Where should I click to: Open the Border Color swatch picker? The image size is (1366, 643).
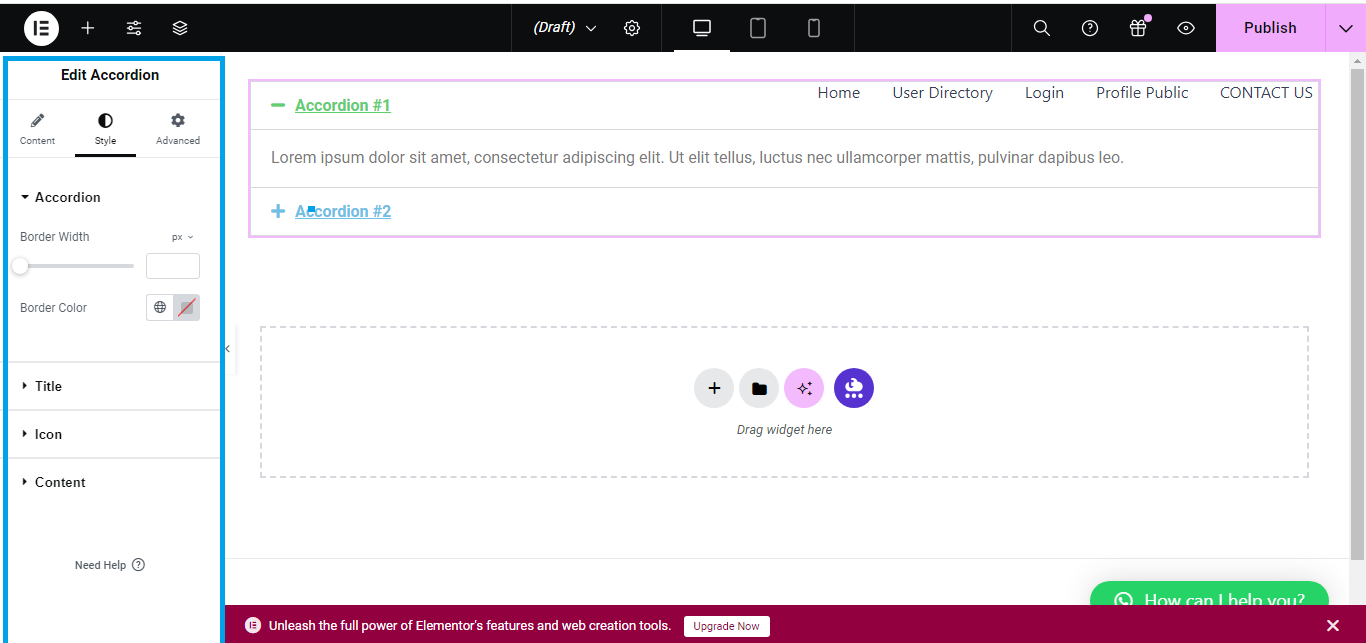point(187,308)
